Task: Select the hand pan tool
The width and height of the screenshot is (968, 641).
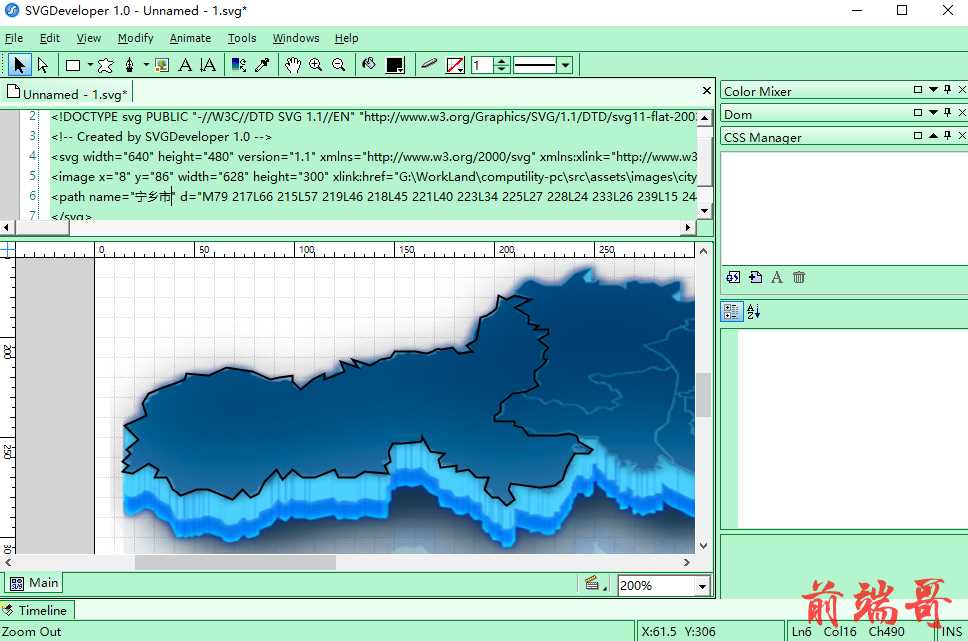Action: click(x=293, y=65)
